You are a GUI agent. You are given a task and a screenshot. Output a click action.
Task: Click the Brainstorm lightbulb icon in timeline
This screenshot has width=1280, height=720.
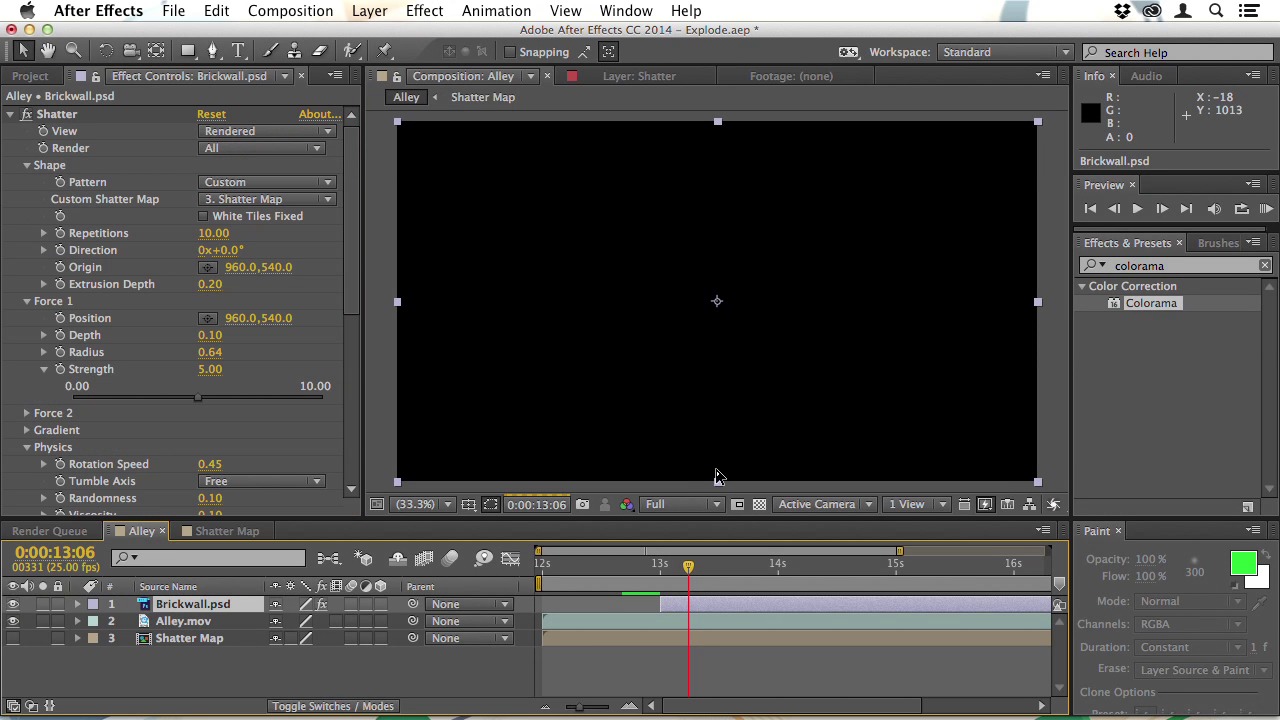(484, 559)
